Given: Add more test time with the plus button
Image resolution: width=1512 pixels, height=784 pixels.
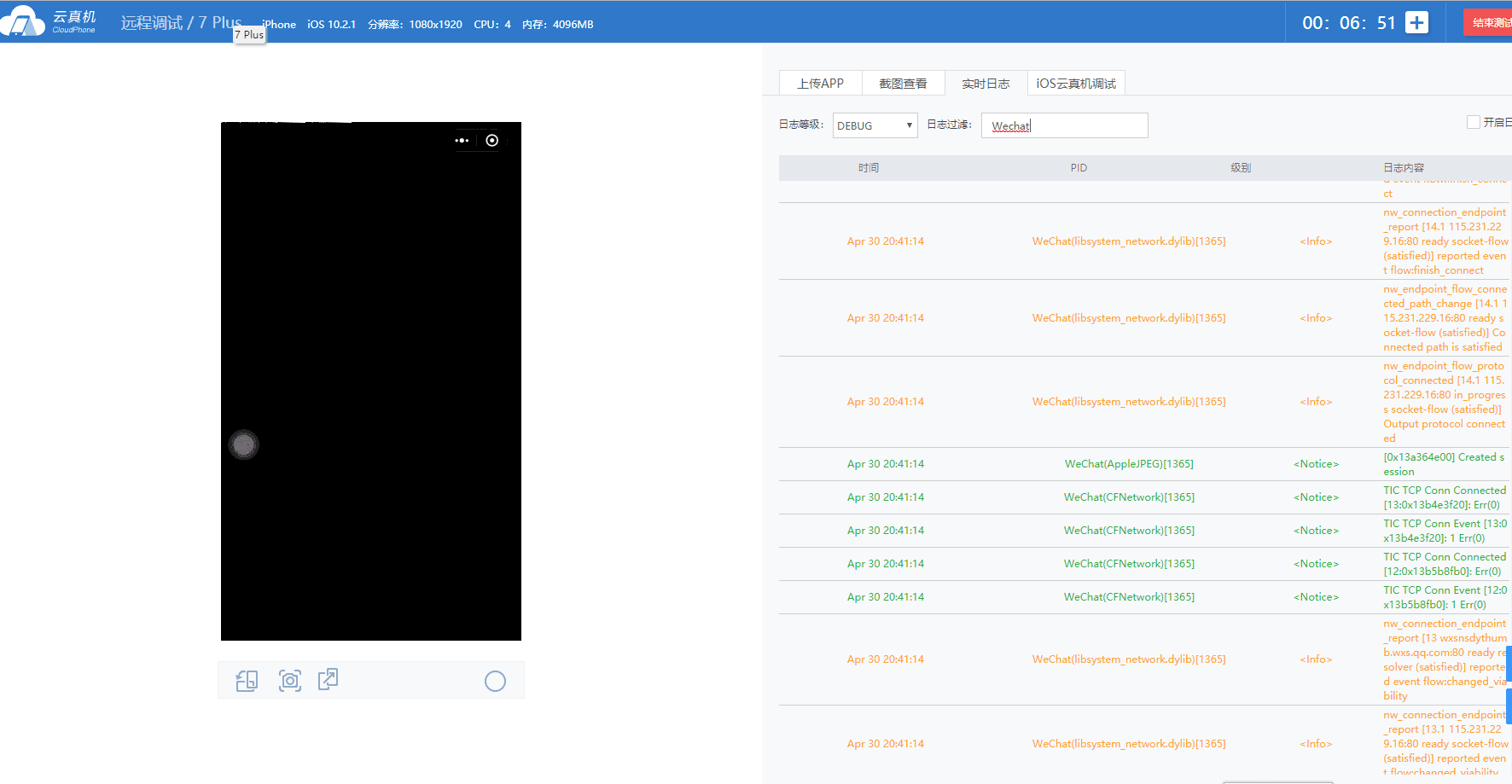Looking at the screenshot, I should [x=1416, y=23].
